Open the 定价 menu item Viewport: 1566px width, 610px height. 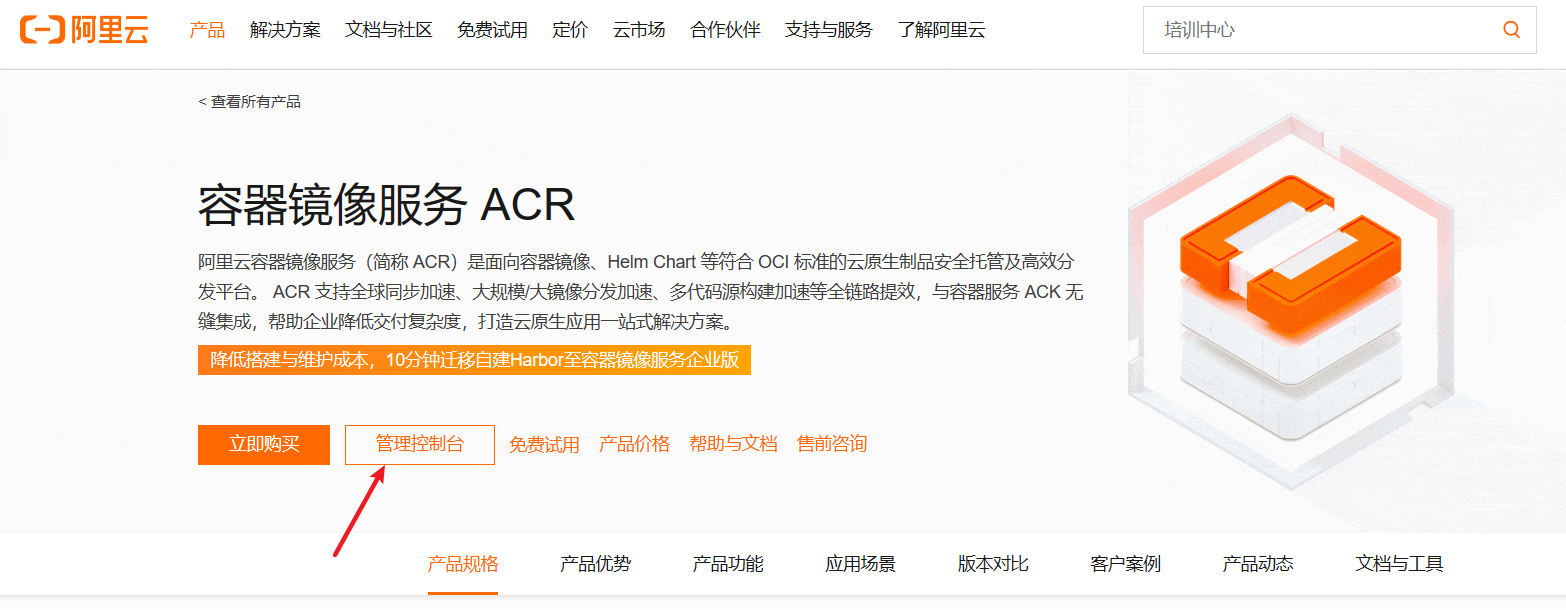(x=570, y=30)
